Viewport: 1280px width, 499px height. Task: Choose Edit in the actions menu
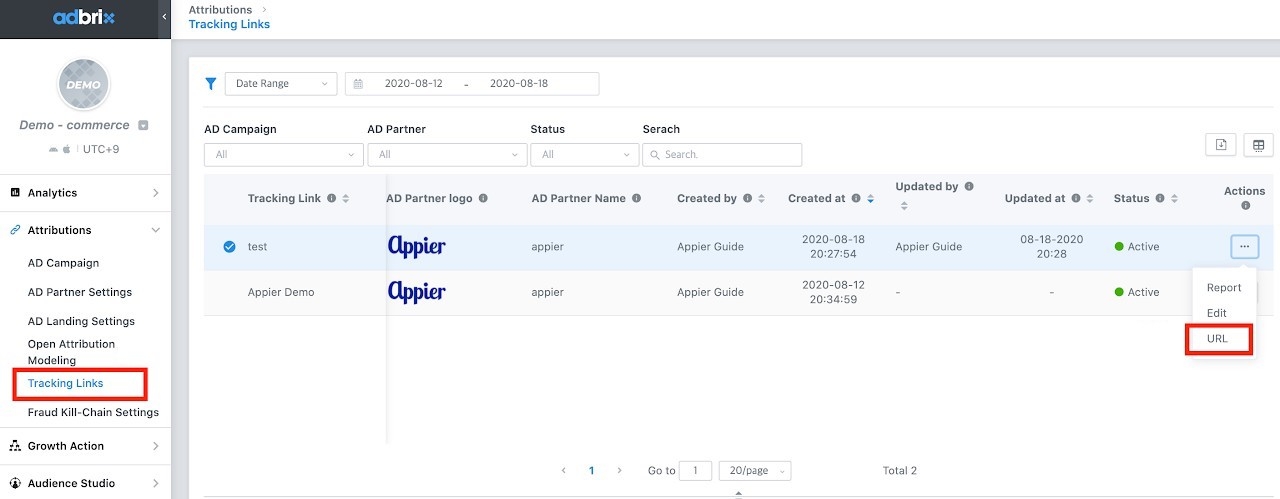[x=1216, y=313]
